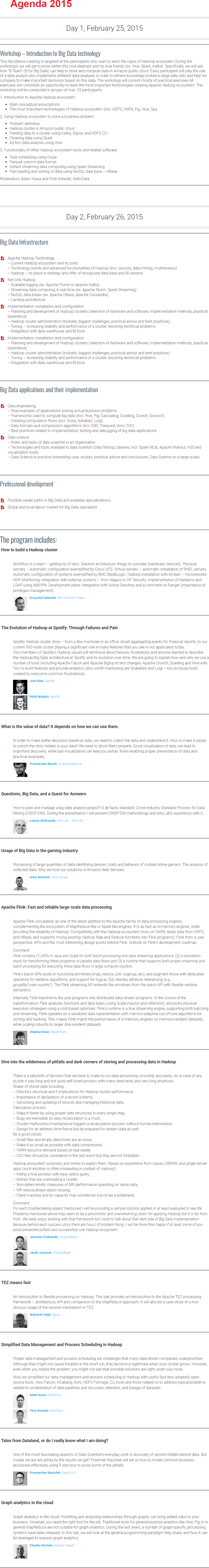Click the Jarosław Grabowski name link
Image resolution: width=209 pixels, height=1568 pixels.
pos(44,1237)
